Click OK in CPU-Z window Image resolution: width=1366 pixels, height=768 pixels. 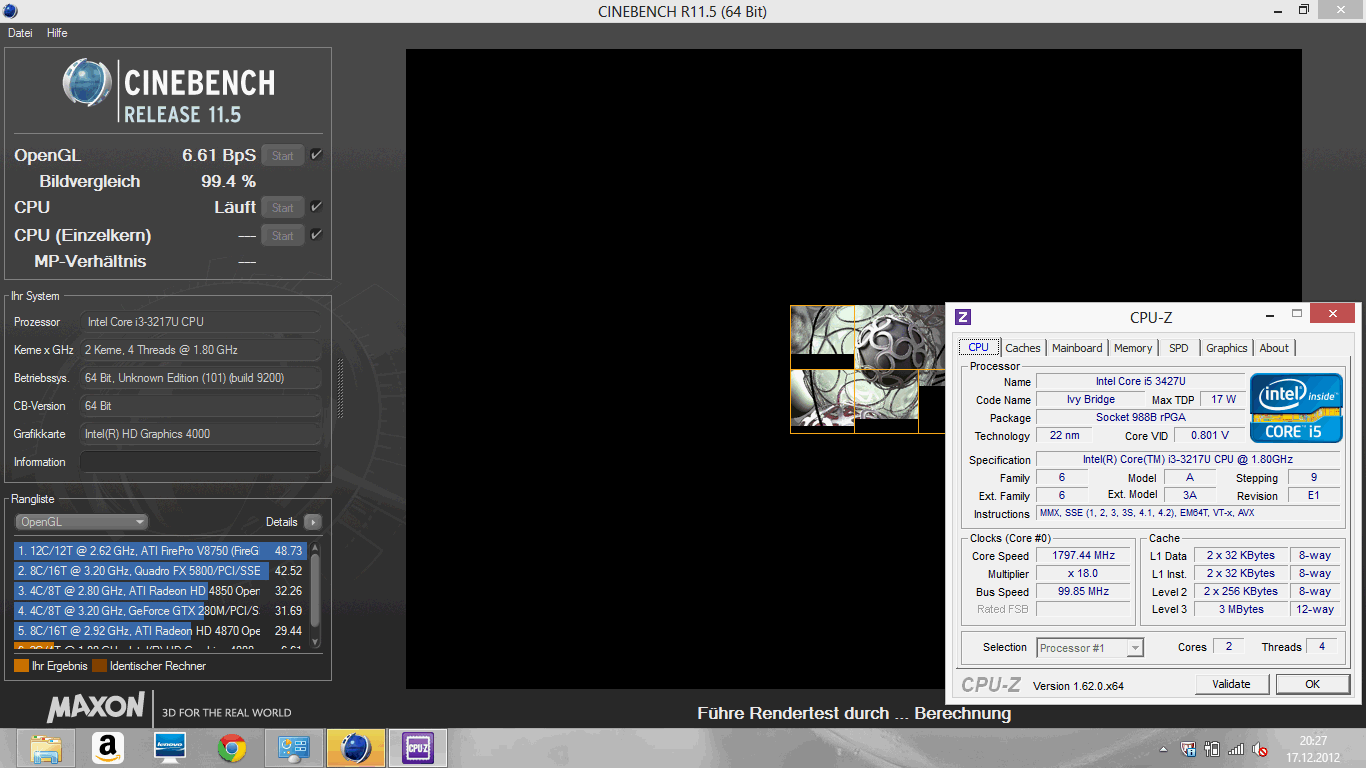1312,684
